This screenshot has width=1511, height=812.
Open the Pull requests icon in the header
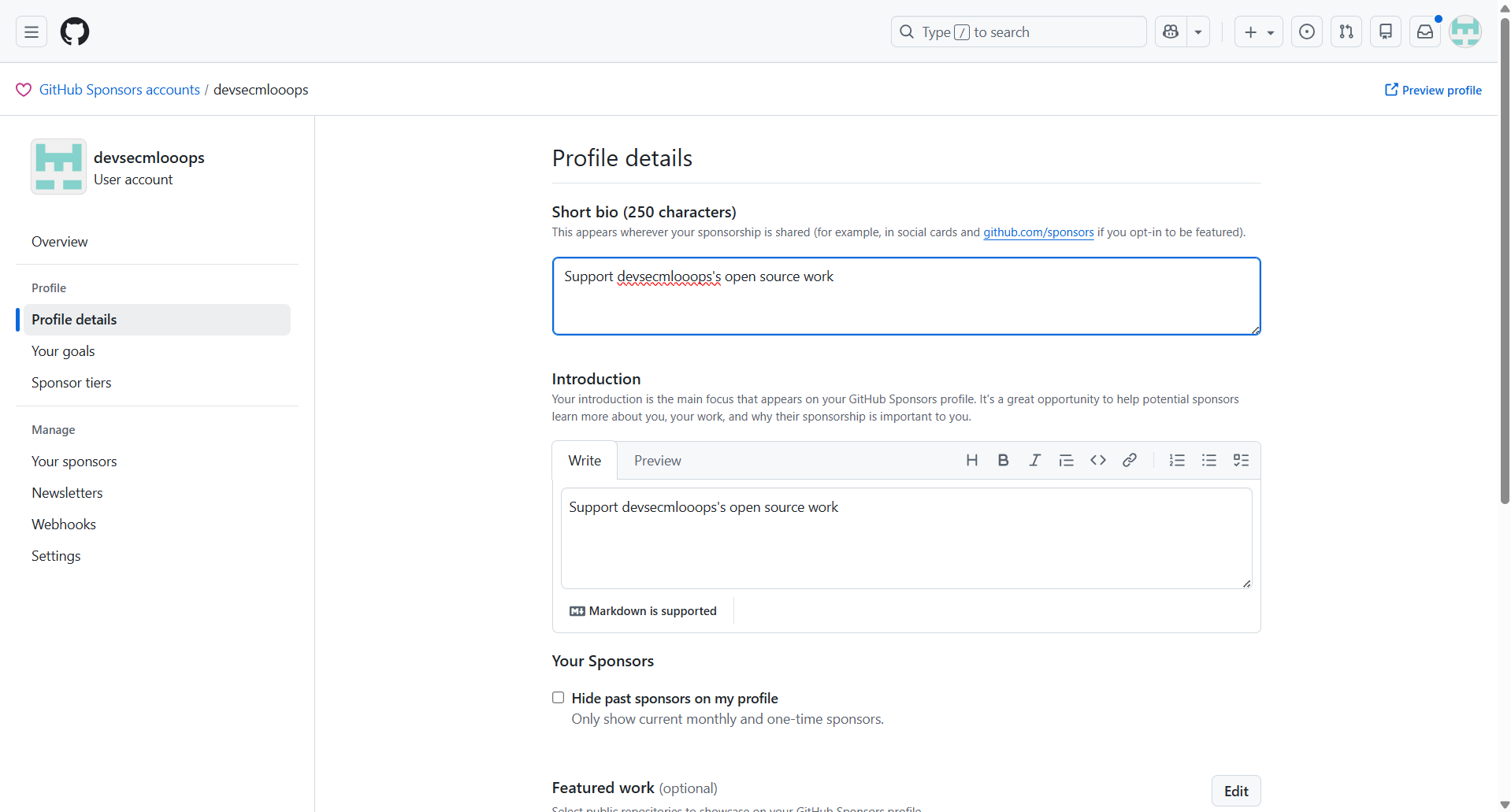(x=1346, y=32)
